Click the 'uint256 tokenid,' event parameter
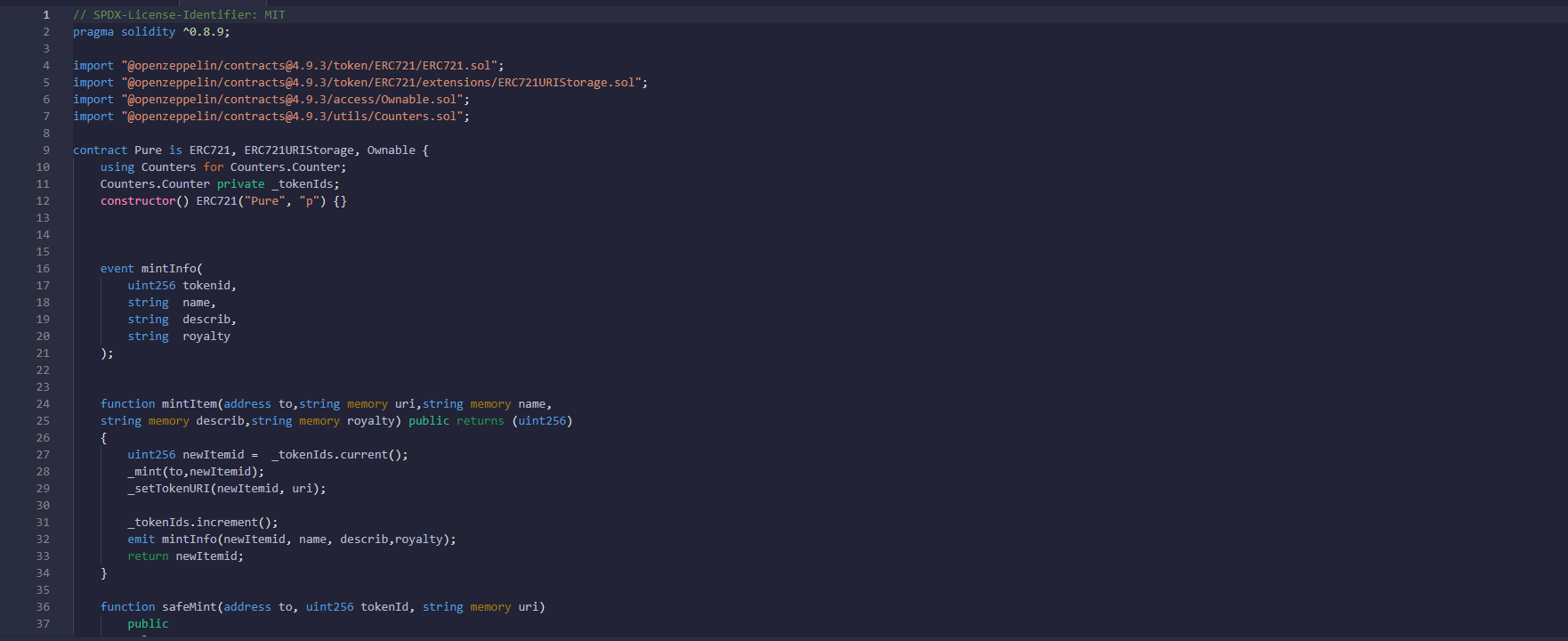 tap(182, 285)
